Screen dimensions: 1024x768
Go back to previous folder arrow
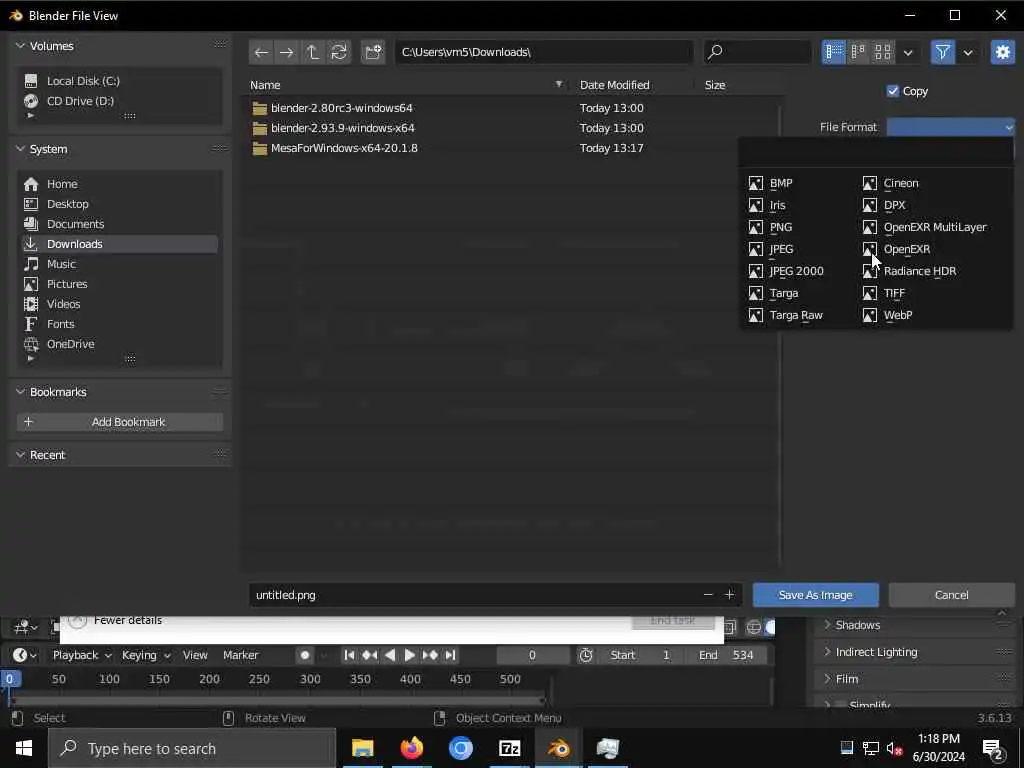point(261,52)
